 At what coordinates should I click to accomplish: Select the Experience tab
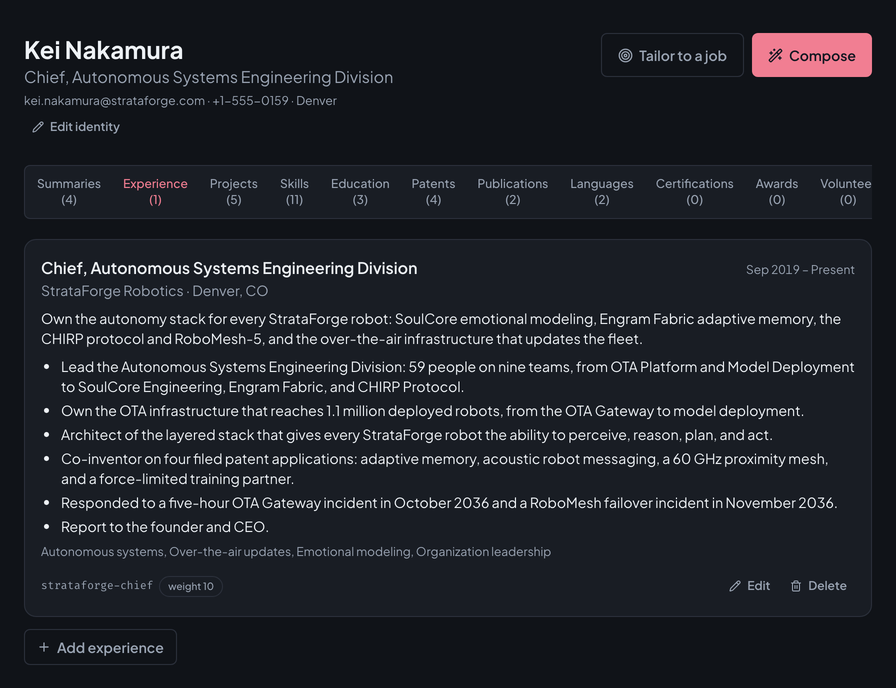coord(155,191)
